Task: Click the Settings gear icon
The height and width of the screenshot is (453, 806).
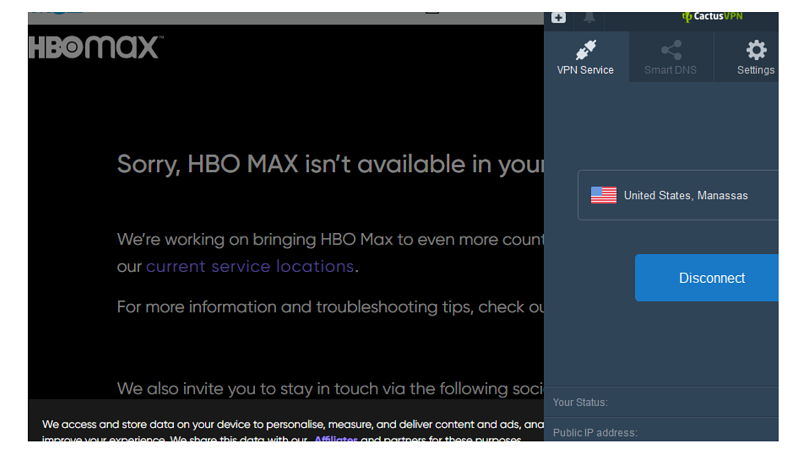Action: click(756, 50)
